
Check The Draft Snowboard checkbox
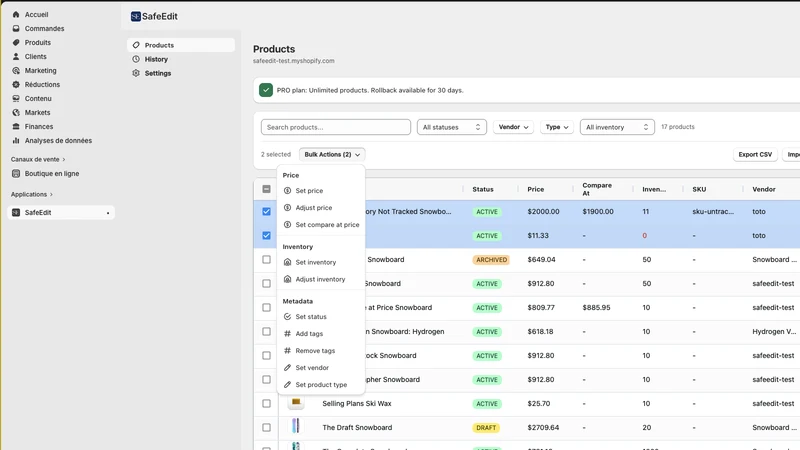tap(266, 427)
